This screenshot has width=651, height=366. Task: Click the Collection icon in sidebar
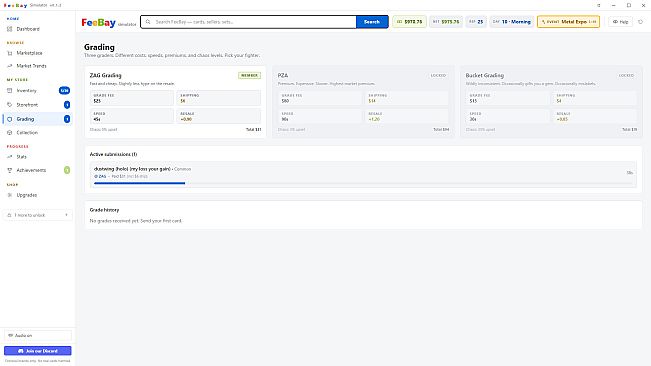[10, 133]
